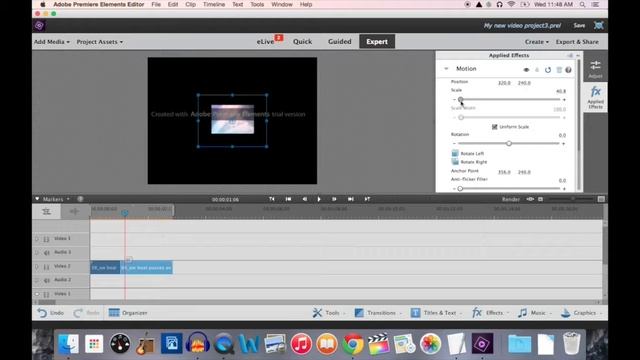Open the Tools panel

329,313
